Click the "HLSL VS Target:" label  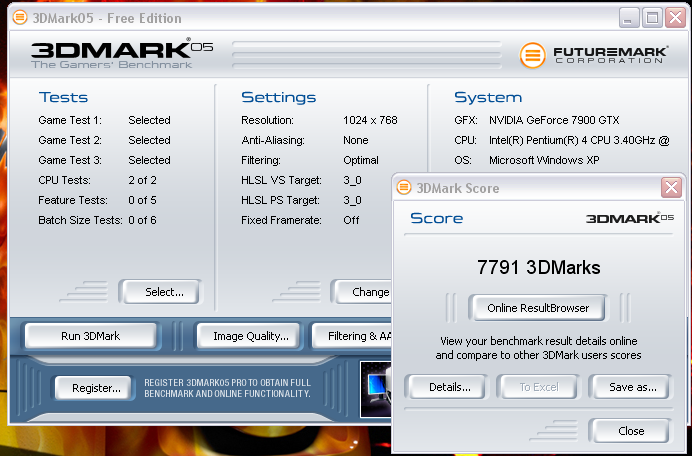point(282,180)
